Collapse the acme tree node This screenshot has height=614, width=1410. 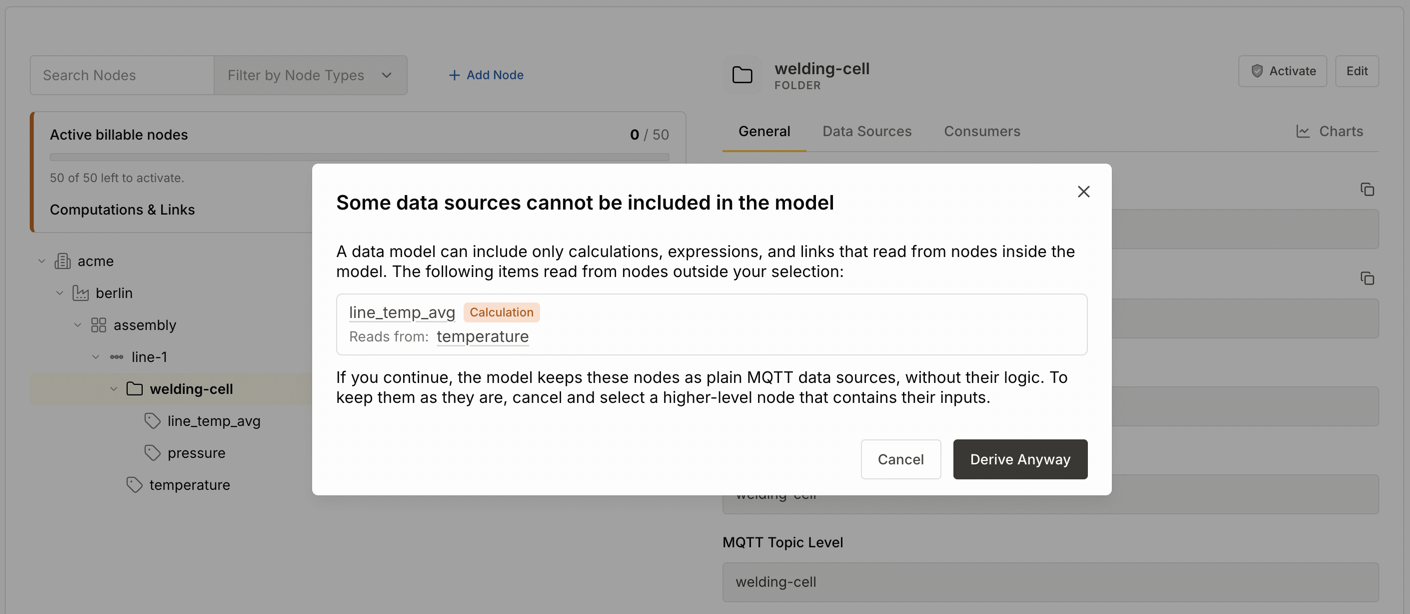[x=42, y=261]
